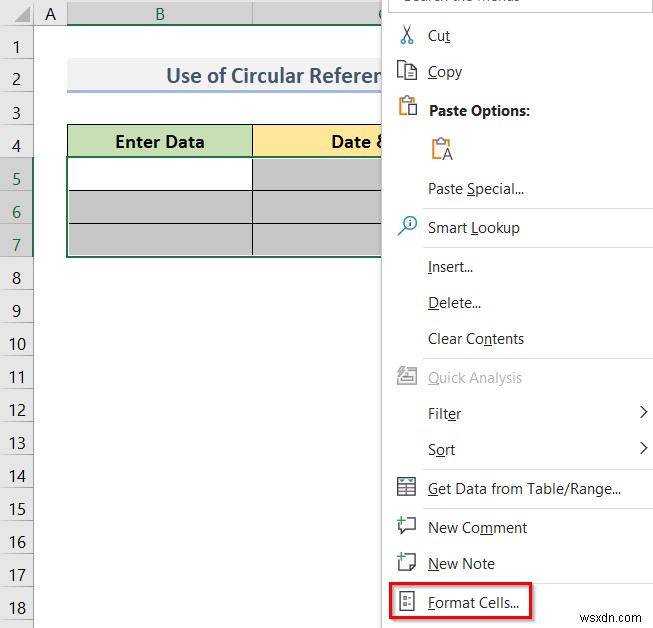Select Smart Lookup menu entry
The image size is (653, 628).
[x=474, y=228]
